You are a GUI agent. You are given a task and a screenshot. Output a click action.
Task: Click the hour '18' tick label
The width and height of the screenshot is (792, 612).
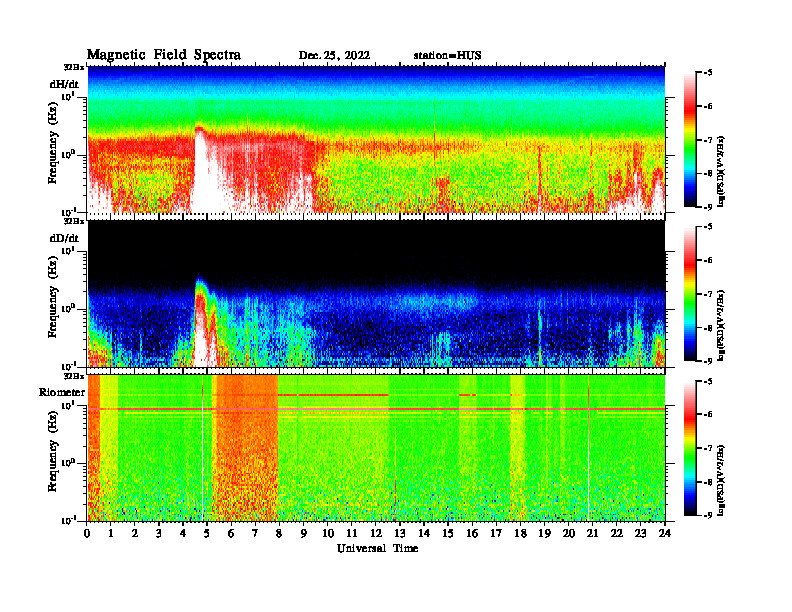click(x=520, y=533)
